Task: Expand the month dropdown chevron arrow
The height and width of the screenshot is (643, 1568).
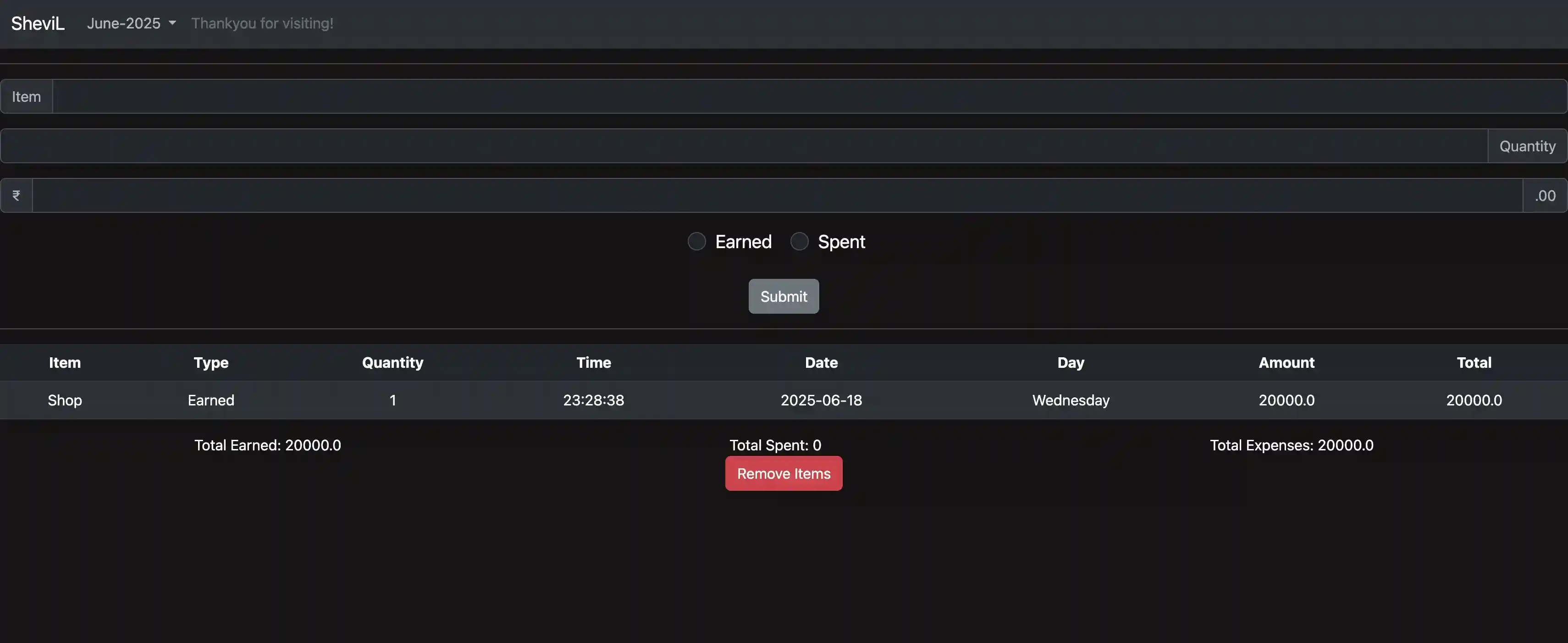Action: [x=172, y=23]
